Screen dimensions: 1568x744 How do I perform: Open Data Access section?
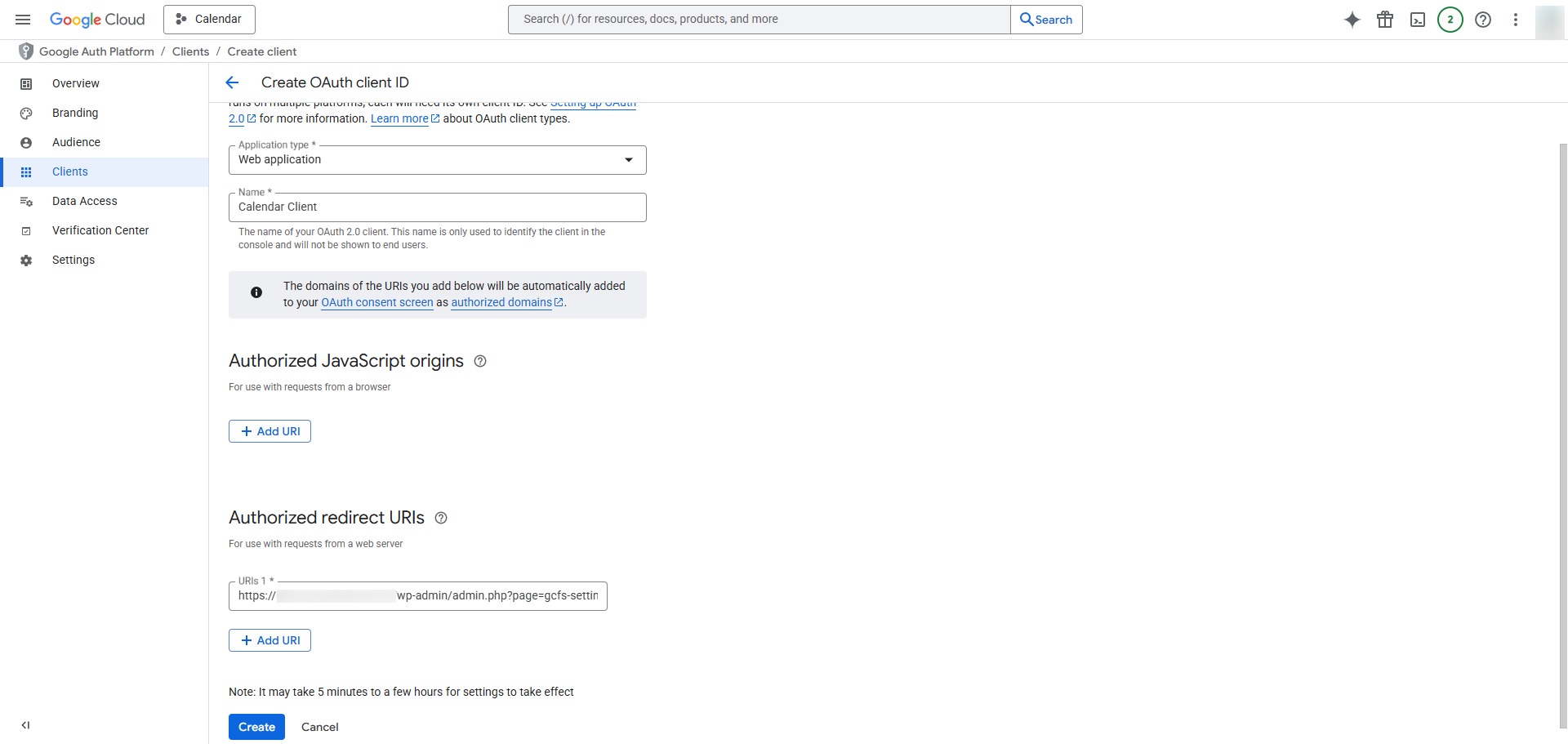tap(85, 201)
